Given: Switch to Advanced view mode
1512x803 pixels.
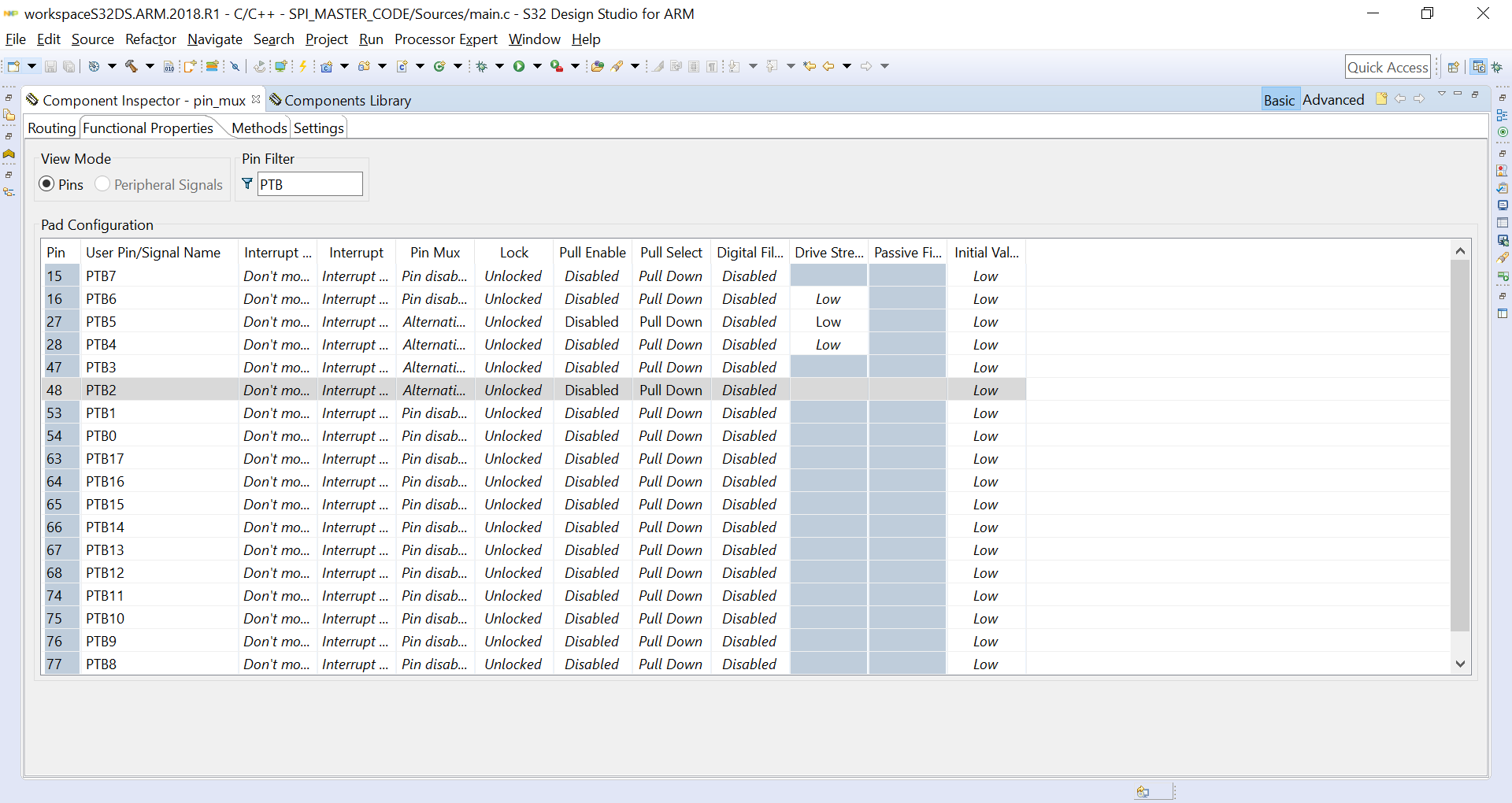Looking at the screenshot, I should [1334, 100].
